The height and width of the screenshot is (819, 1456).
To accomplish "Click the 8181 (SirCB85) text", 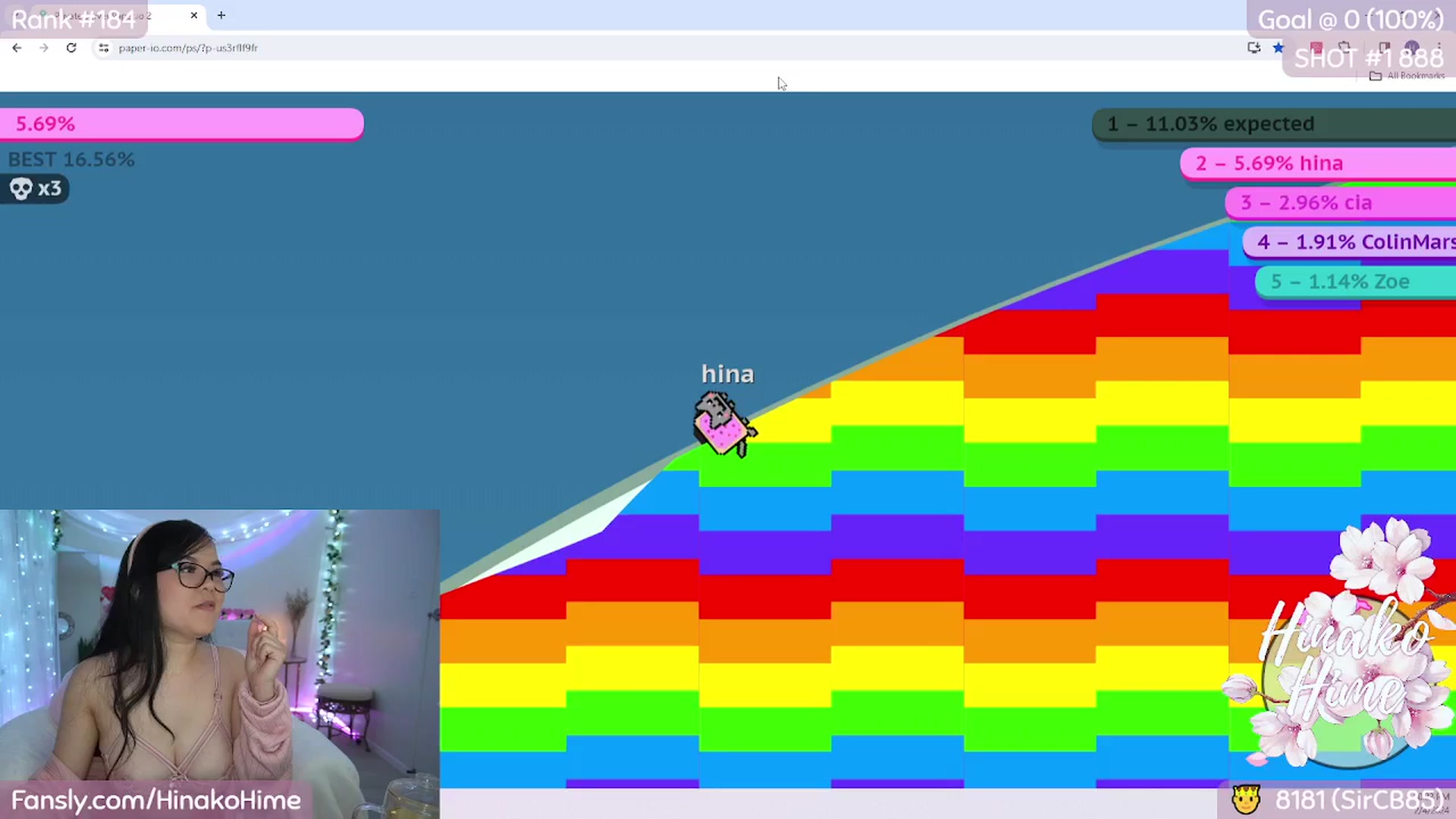I will (1360, 800).
